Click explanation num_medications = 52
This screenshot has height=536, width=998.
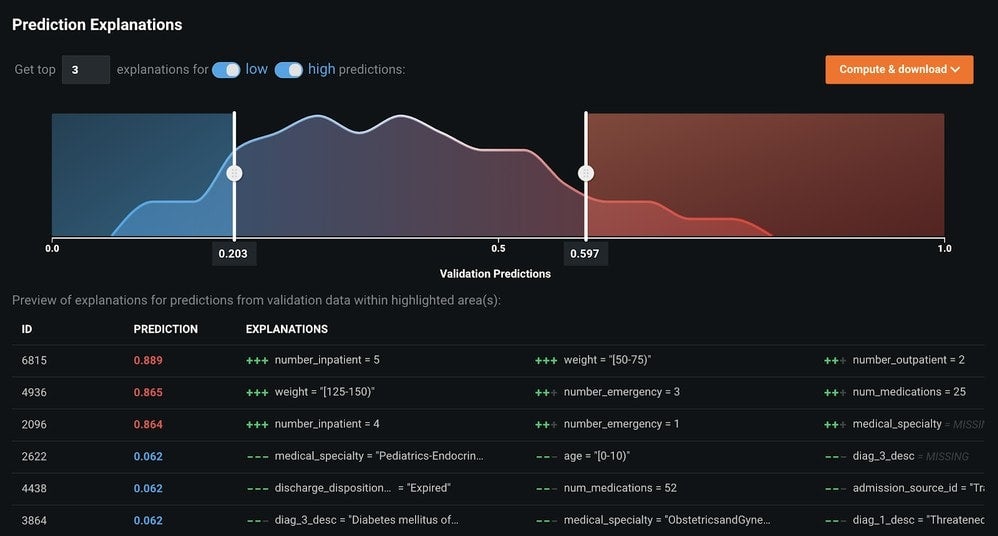[620, 488]
